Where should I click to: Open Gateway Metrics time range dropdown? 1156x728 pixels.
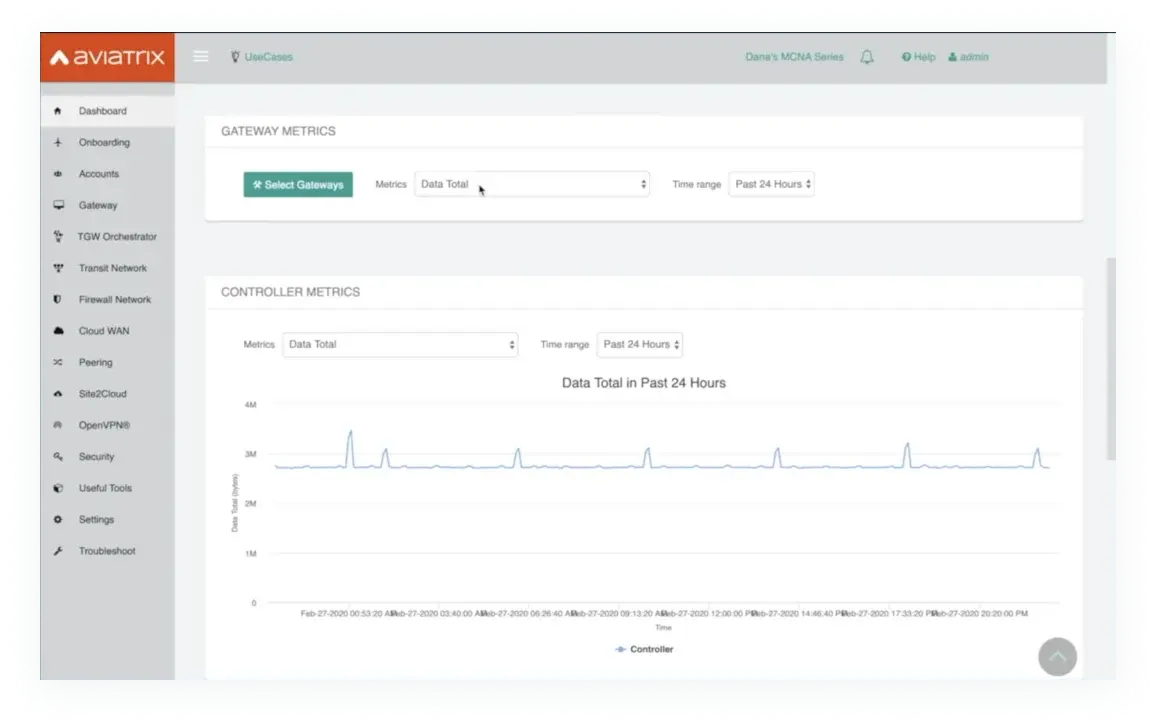(x=771, y=184)
